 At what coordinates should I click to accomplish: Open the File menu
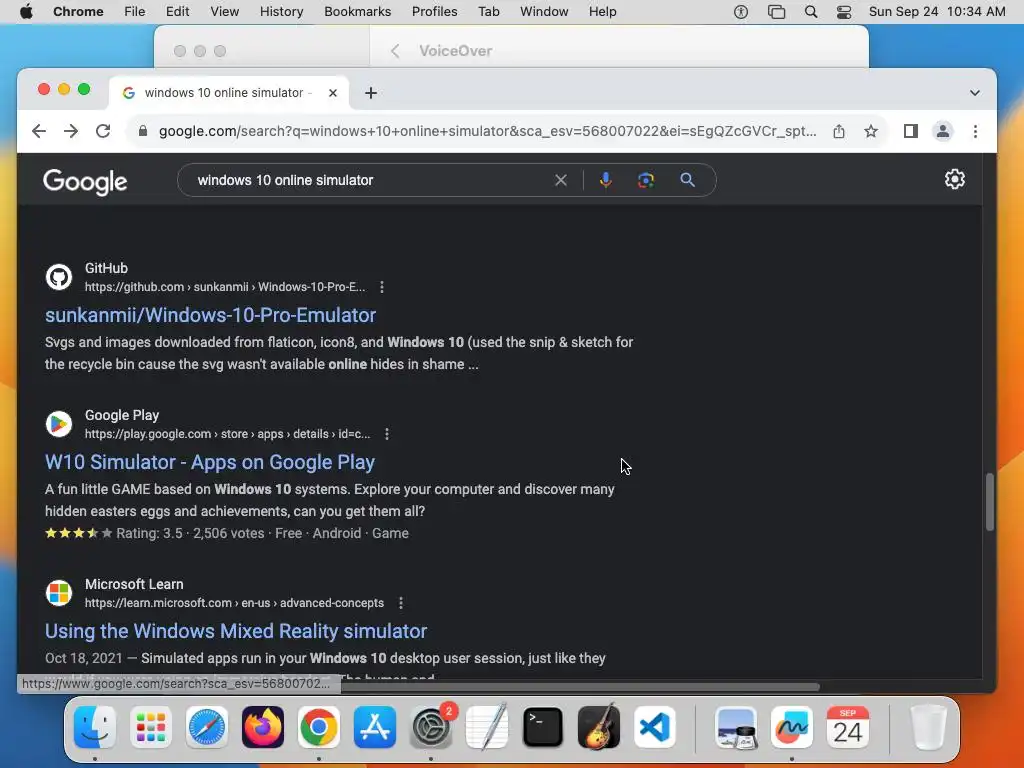(x=135, y=12)
